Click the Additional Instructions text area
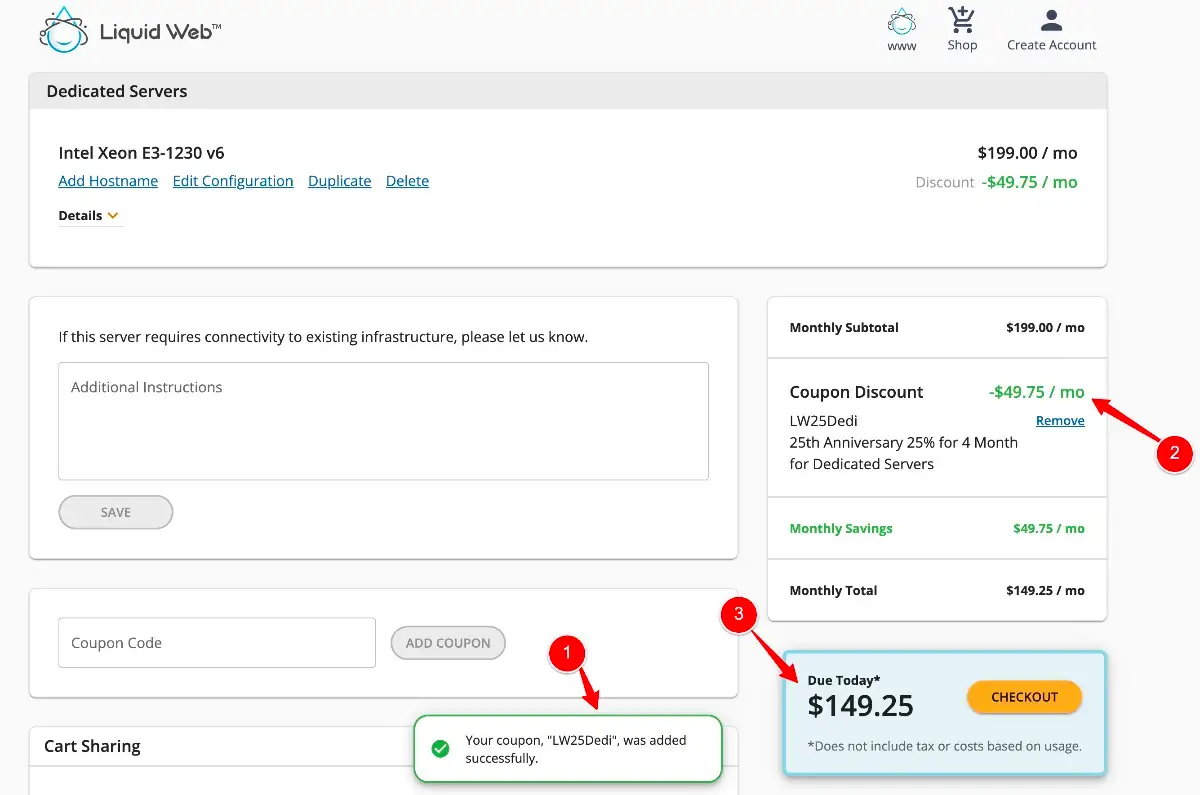 [x=384, y=421]
